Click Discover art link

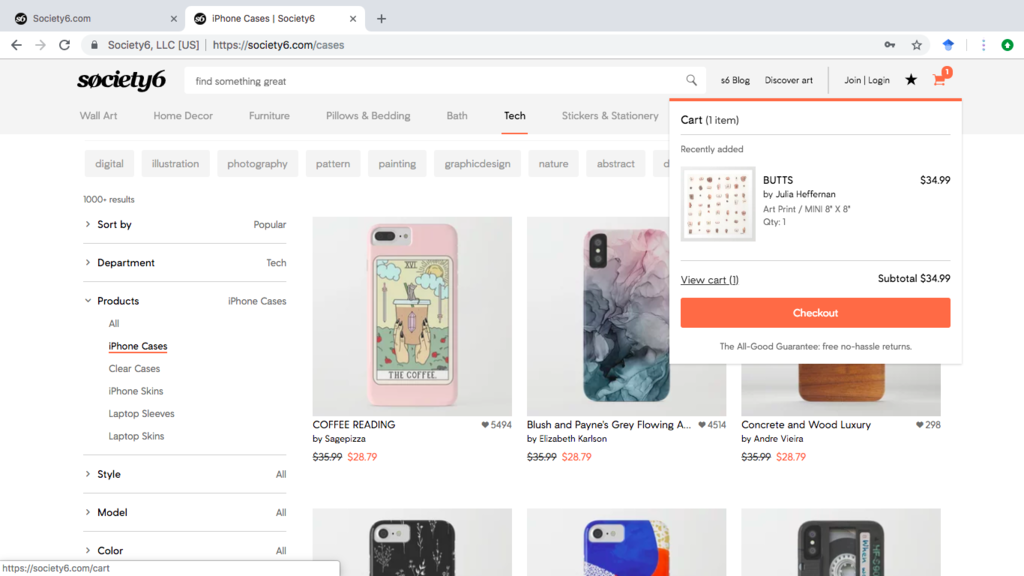point(788,80)
